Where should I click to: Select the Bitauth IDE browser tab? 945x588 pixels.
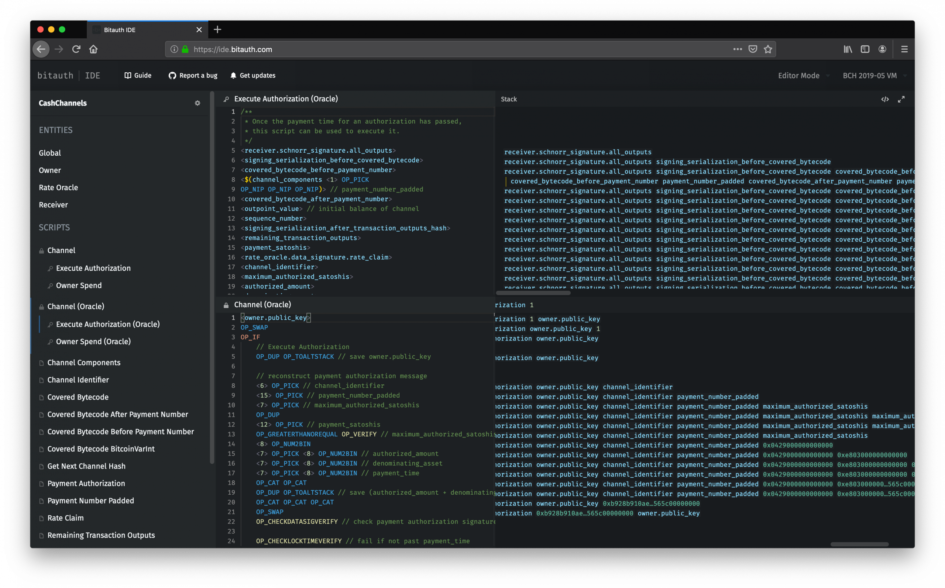point(148,30)
